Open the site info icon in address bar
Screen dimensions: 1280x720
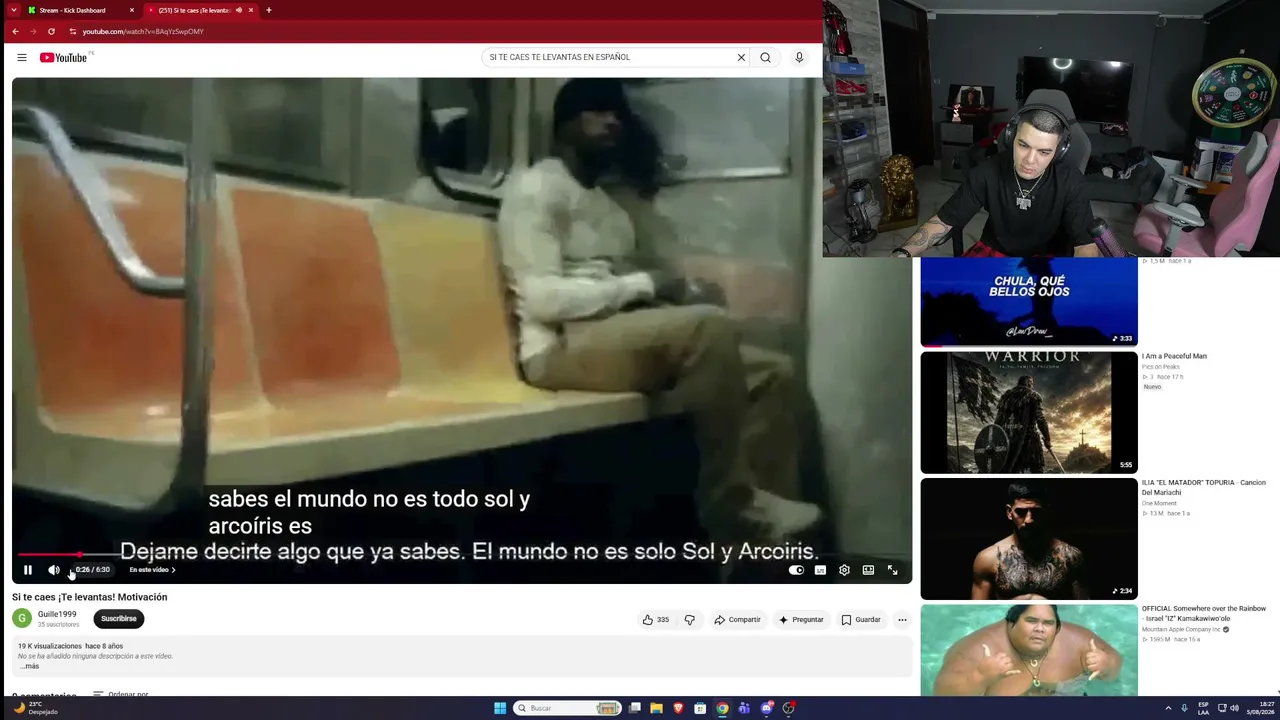(x=73, y=31)
